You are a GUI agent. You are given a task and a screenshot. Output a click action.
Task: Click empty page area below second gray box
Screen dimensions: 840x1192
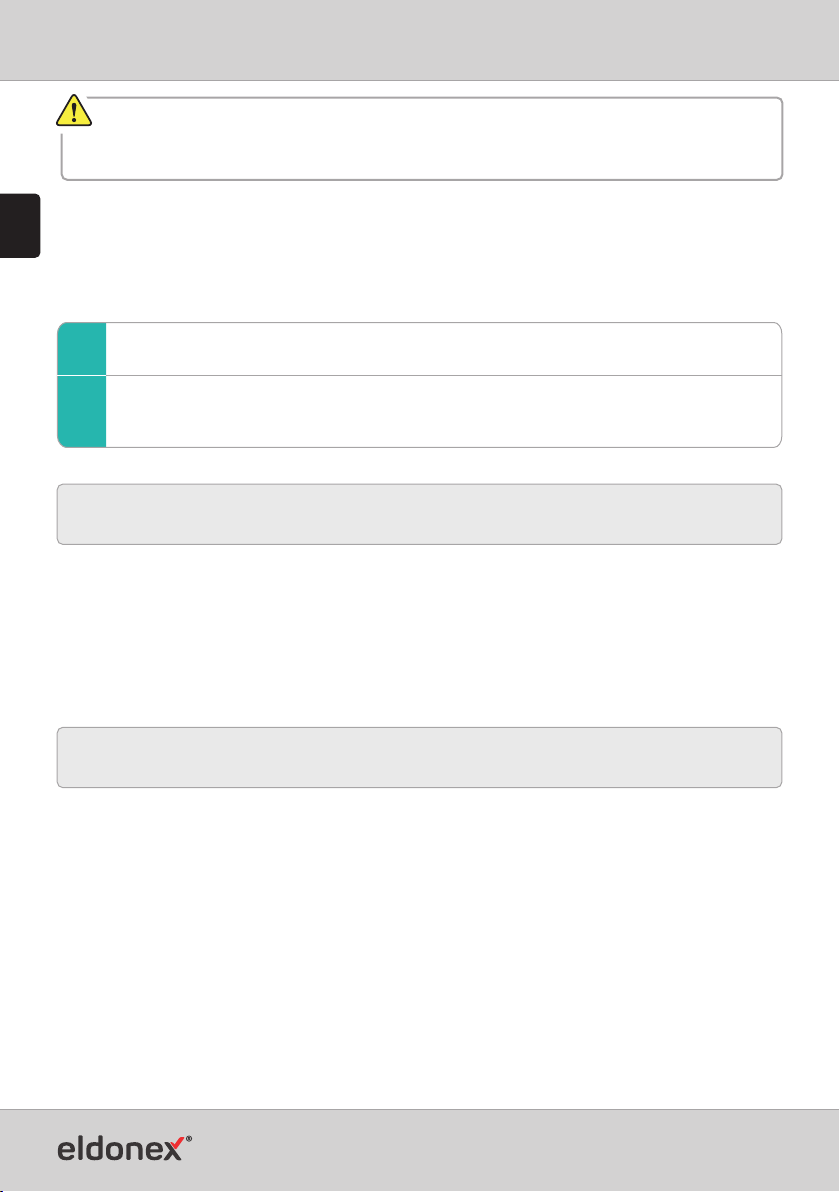click(x=420, y=946)
